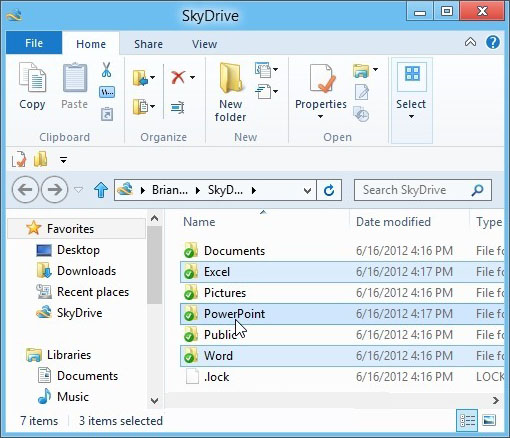The image size is (510, 438).
Task: Go forward with the Forward arrow
Action: coord(54,190)
